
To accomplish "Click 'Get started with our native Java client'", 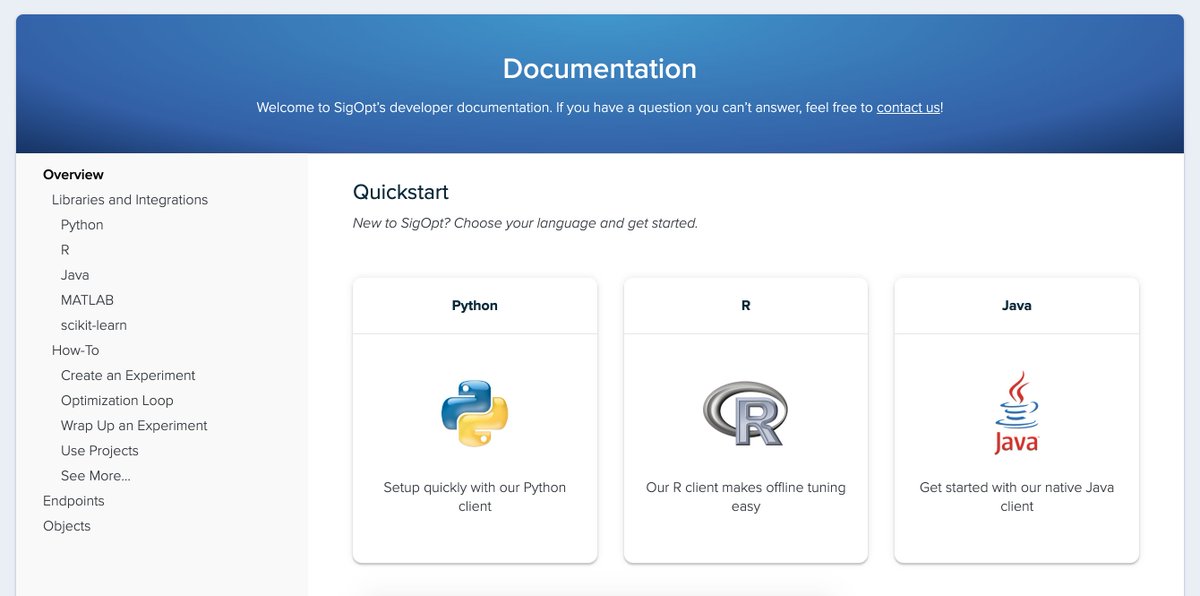I will (1017, 497).
